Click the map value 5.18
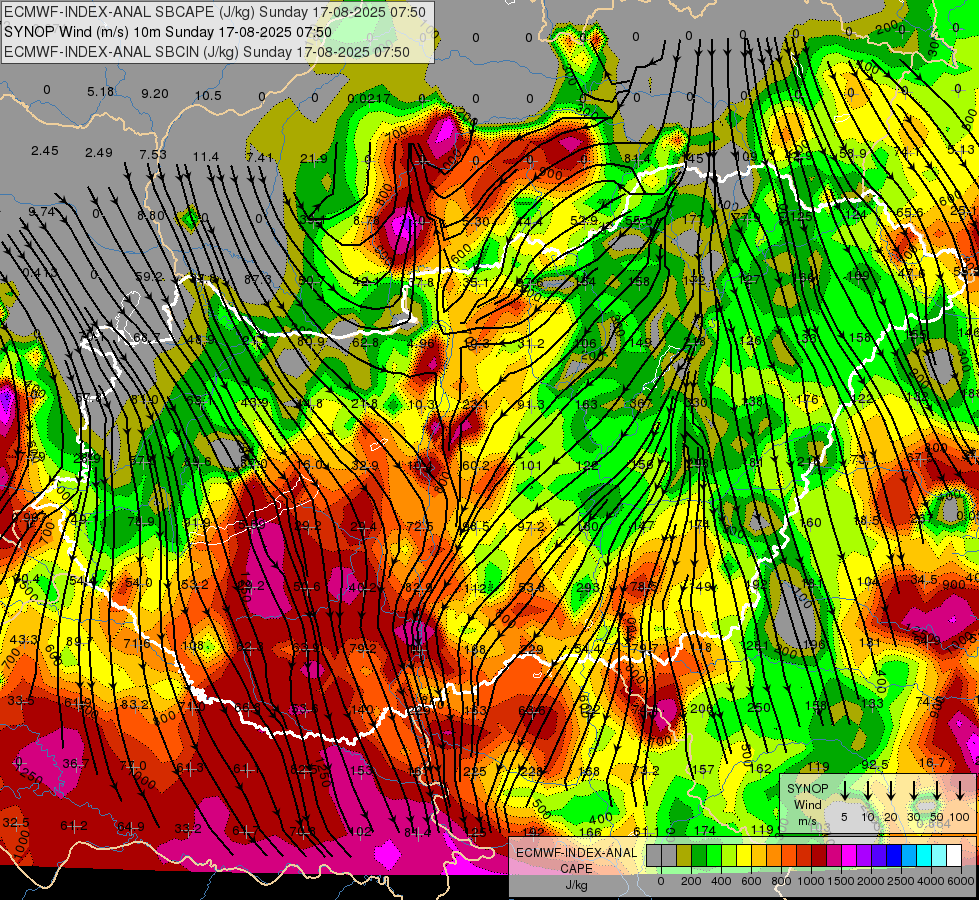979x900 pixels. point(101,92)
